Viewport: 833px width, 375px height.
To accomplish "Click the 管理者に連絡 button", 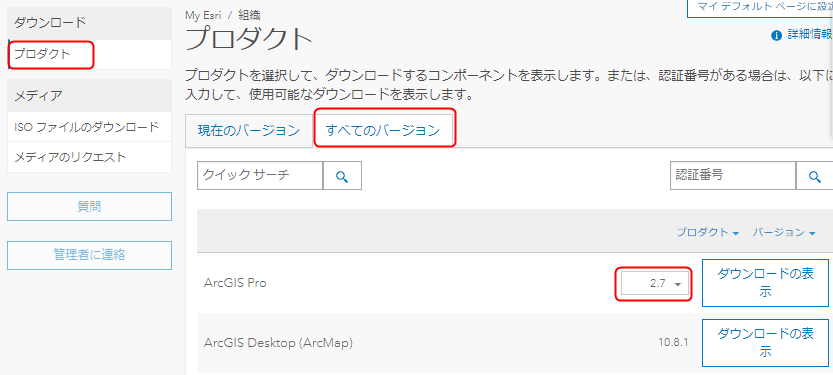I will pyautogui.click(x=89, y=255).
